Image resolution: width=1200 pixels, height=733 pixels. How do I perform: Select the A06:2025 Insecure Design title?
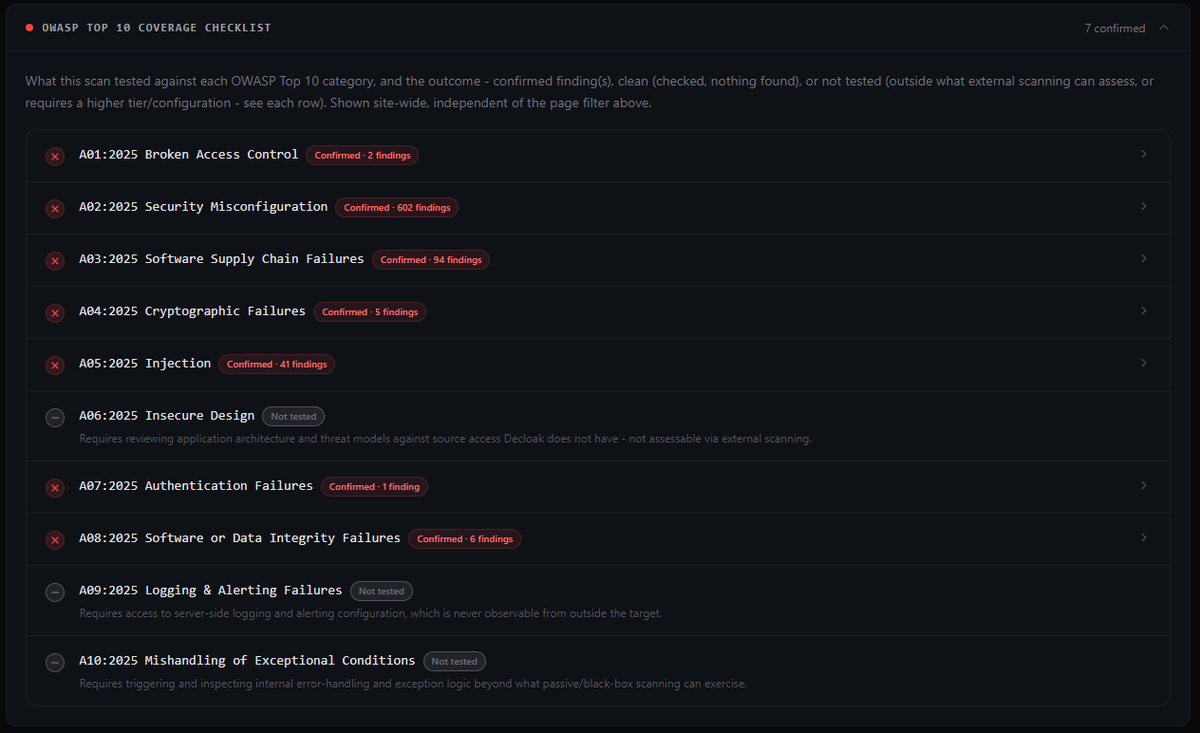(x=167, y=416)
